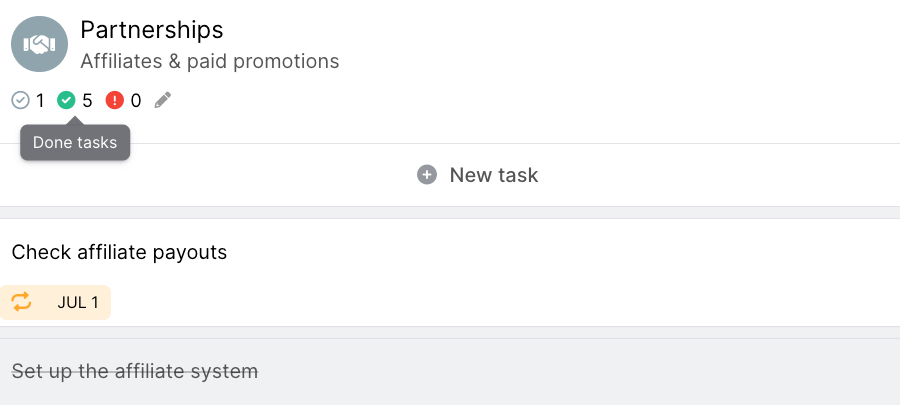This screenshot has height=405, width=900.
Task: Select the JUL 1 due date
Action: [77, 302]
